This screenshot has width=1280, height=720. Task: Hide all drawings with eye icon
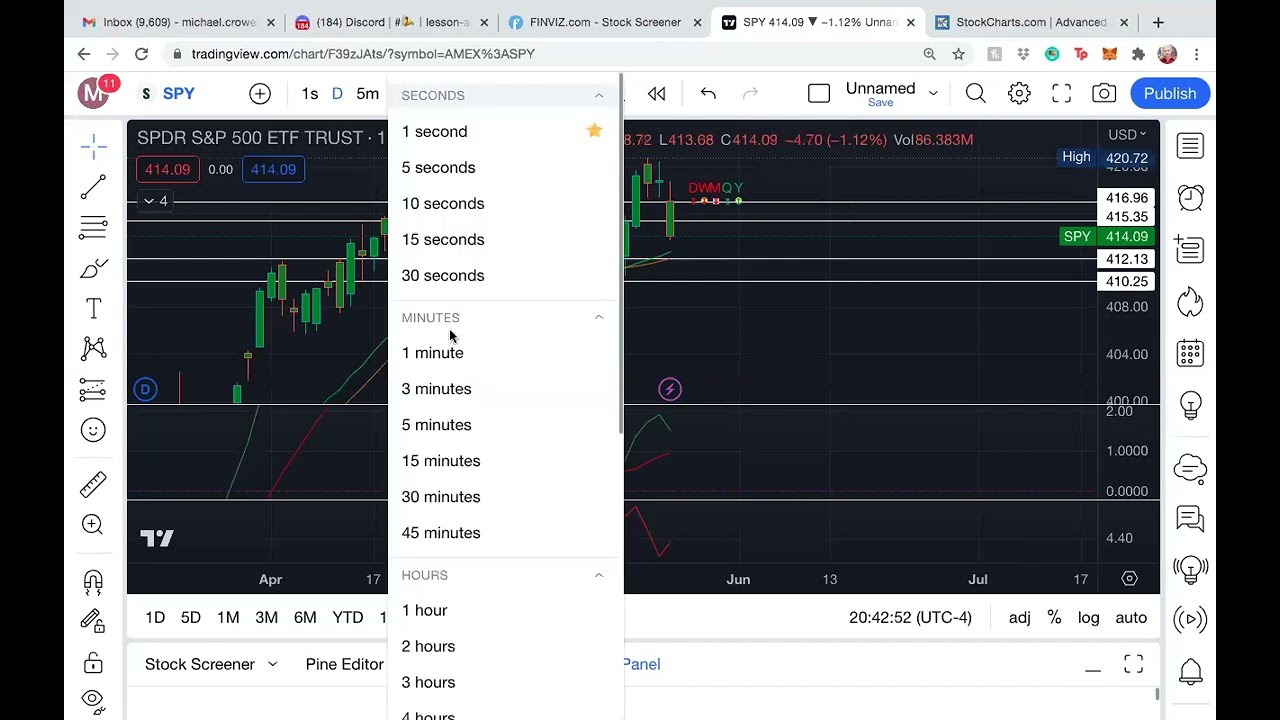93,700
